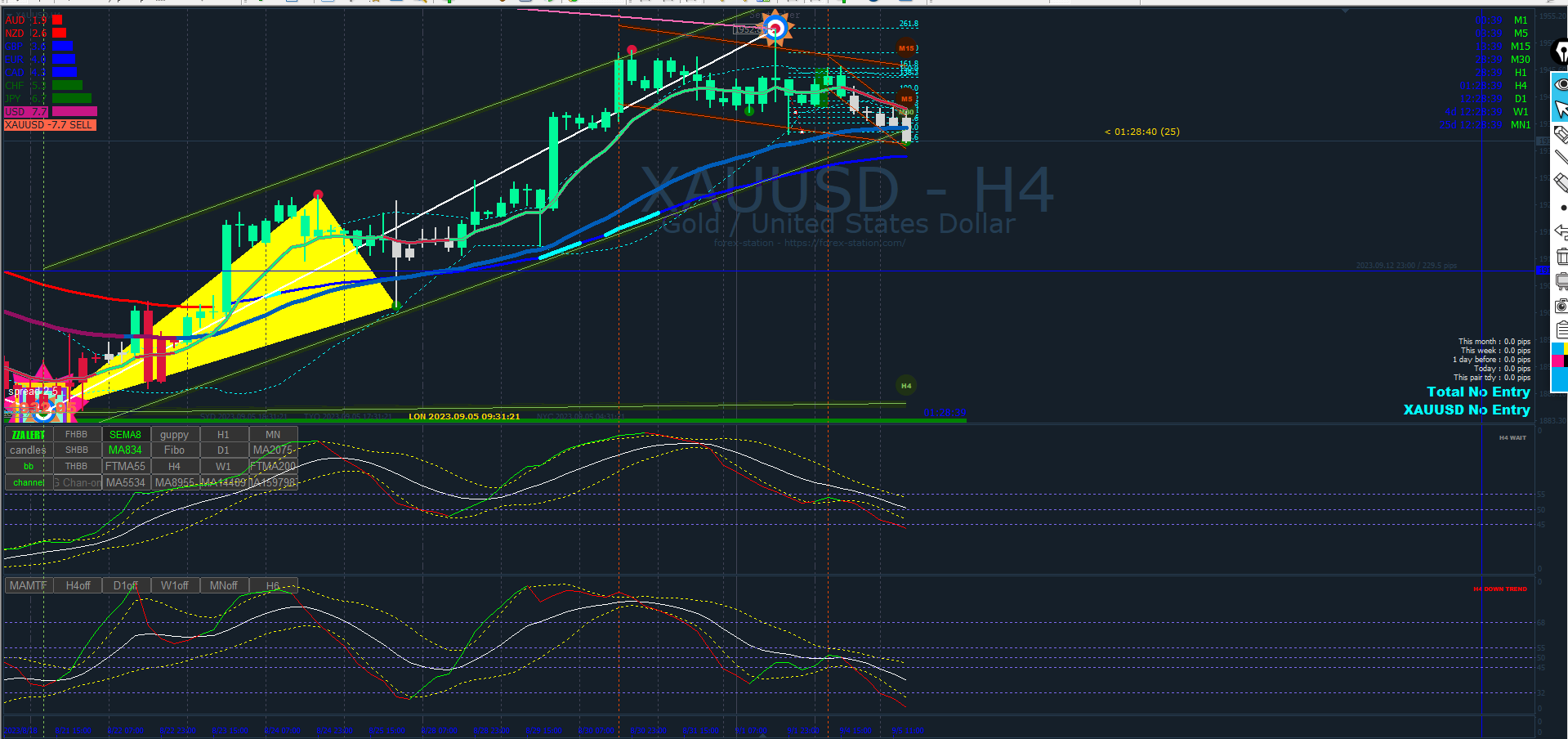The width and height of the screenshot is (1568, 739).
Task: Toggle the D1off button
Action: 126,585
